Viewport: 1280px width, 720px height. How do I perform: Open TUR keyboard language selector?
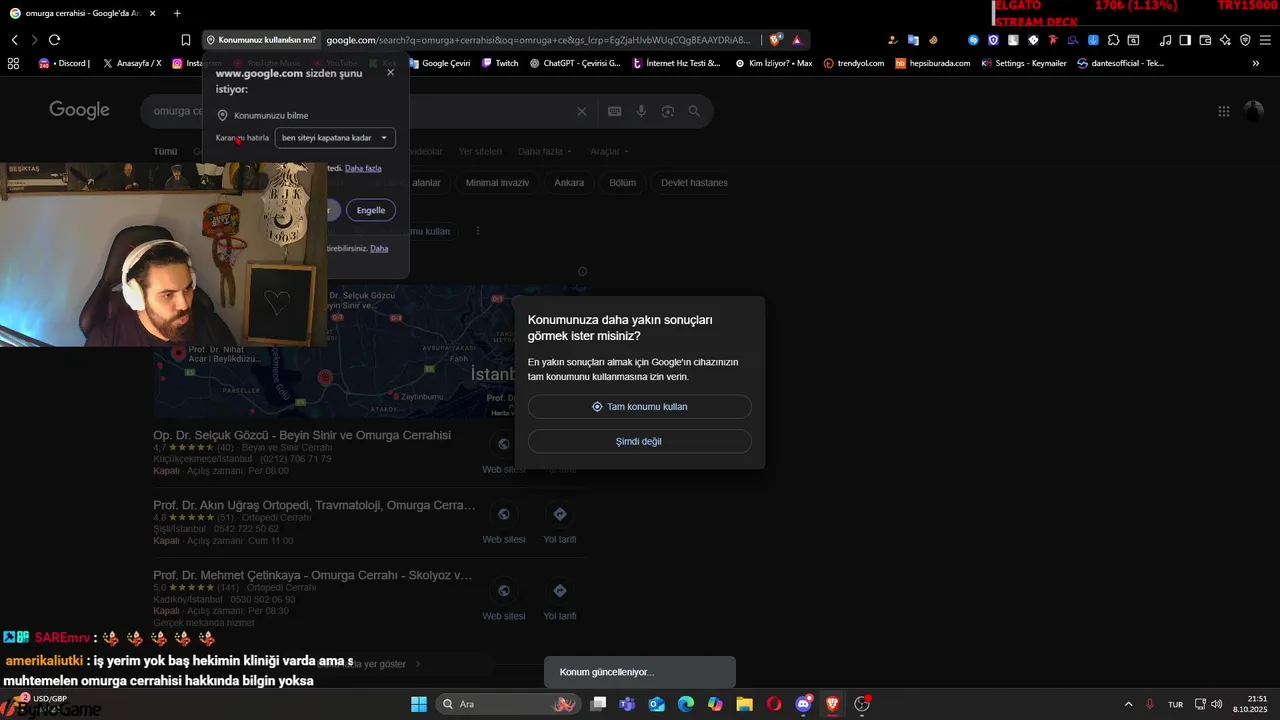[x=1176, y=704]
